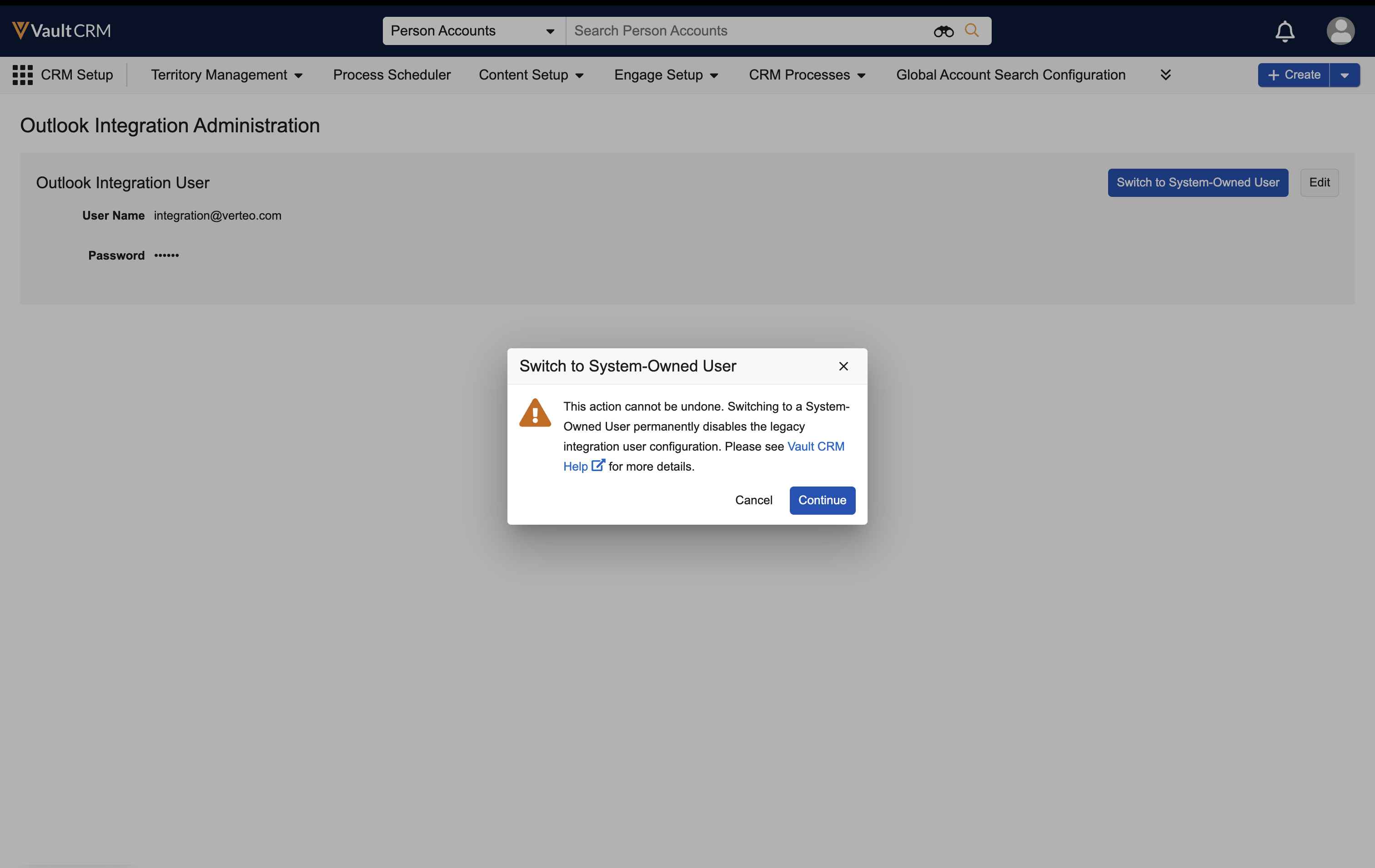Open the Process Scheduler tab
This screenshot has width=1375, height=868.
coord(391,75)
